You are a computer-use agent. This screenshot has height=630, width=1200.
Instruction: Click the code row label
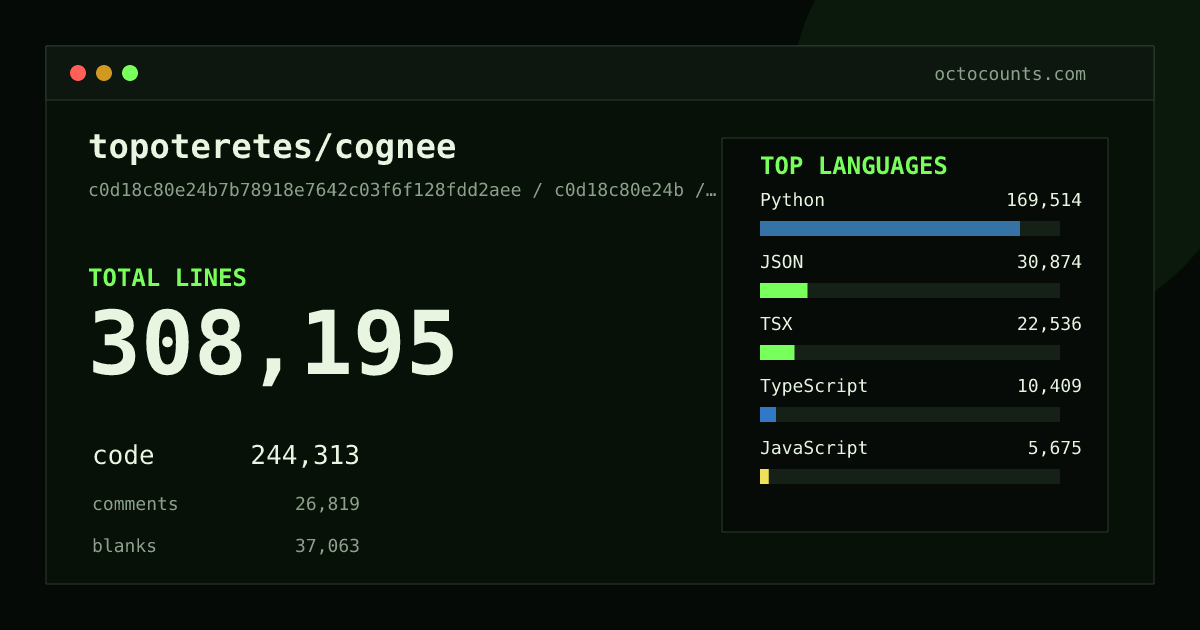[123, 456]
